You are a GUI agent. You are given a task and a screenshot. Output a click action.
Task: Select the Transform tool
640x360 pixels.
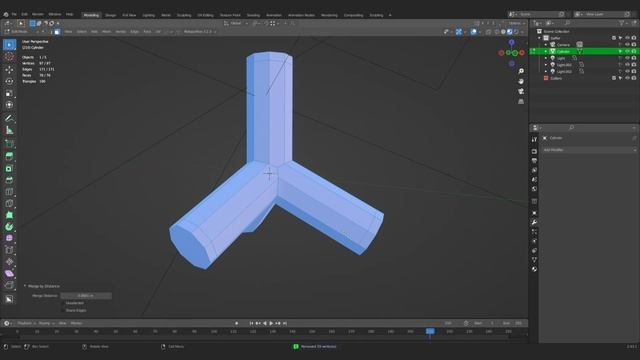coord(9,105)
